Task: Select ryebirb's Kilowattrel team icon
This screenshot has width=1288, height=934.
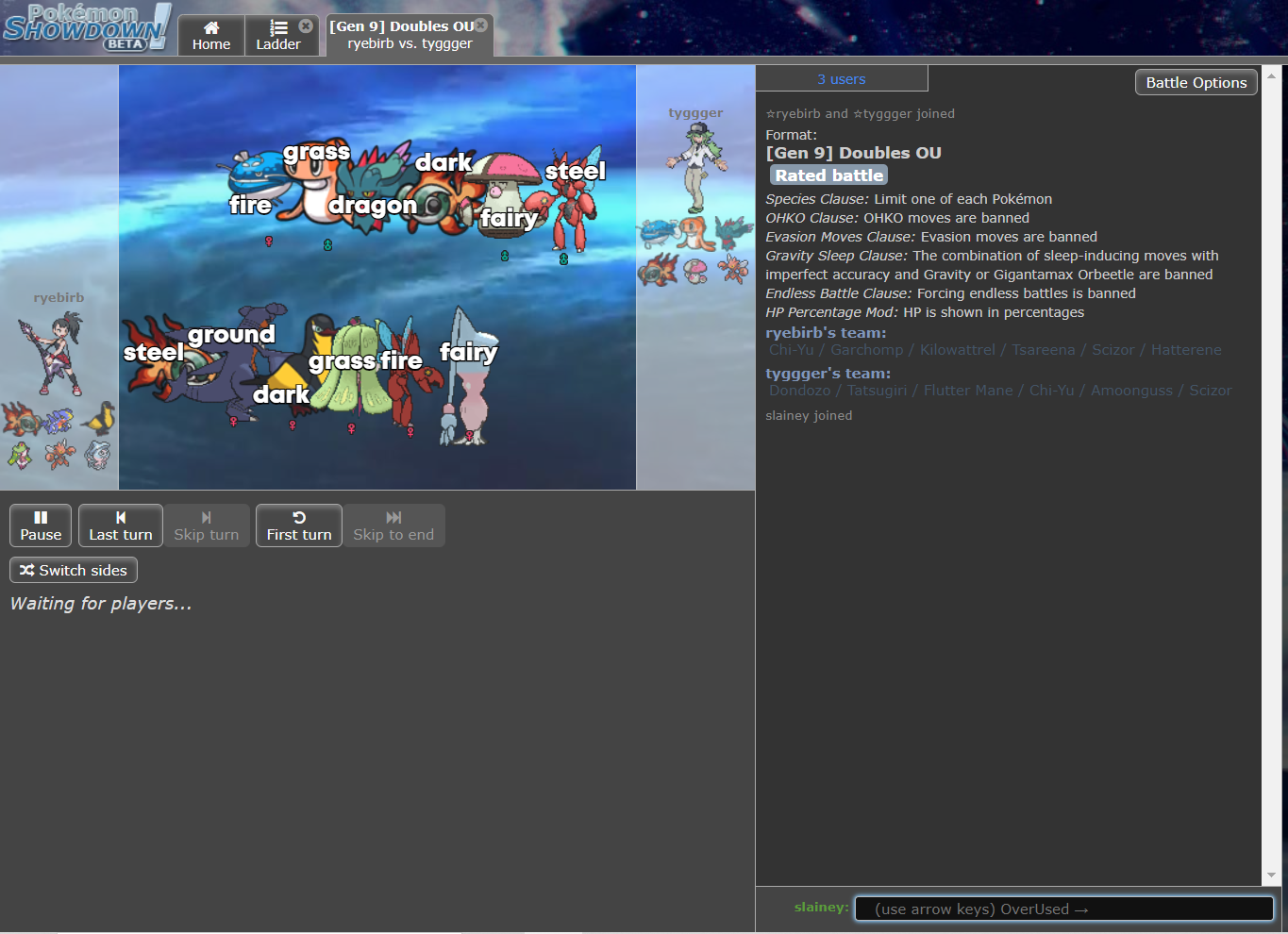Action: (98, 418)
